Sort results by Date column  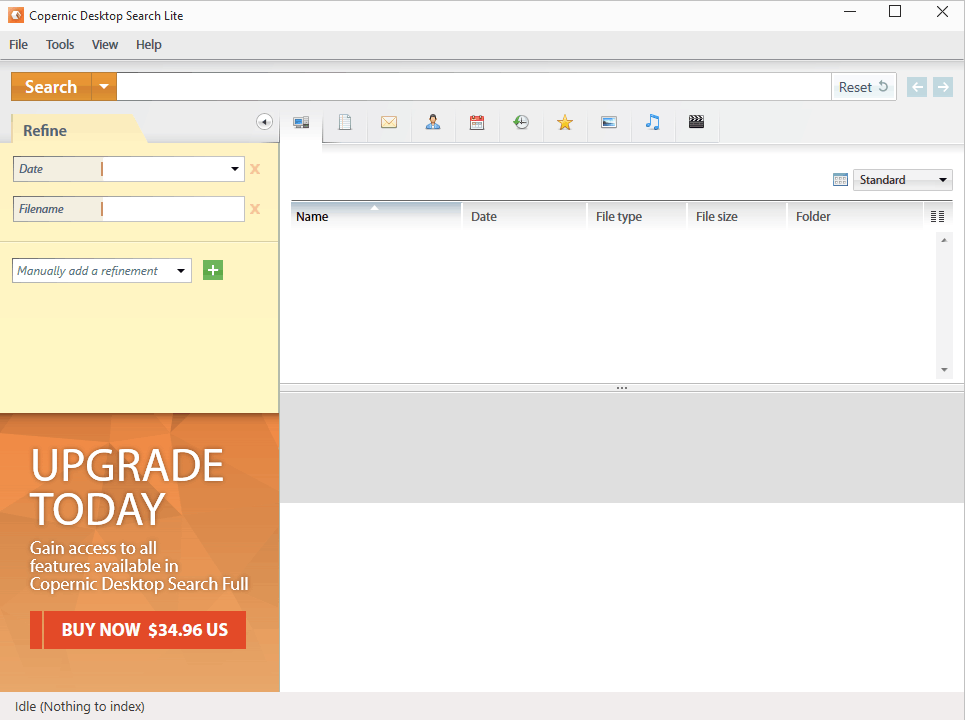pyautogui.click(x=524, y=217)
